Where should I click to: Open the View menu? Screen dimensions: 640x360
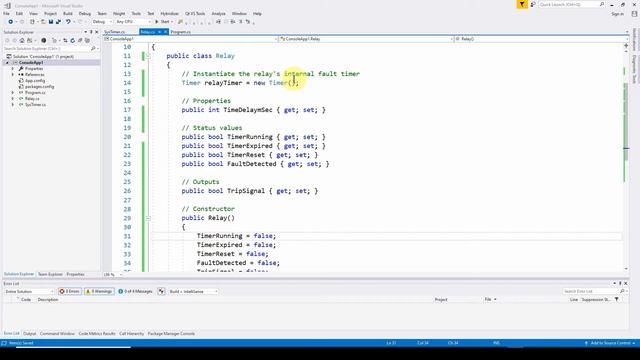pos(33,13)
